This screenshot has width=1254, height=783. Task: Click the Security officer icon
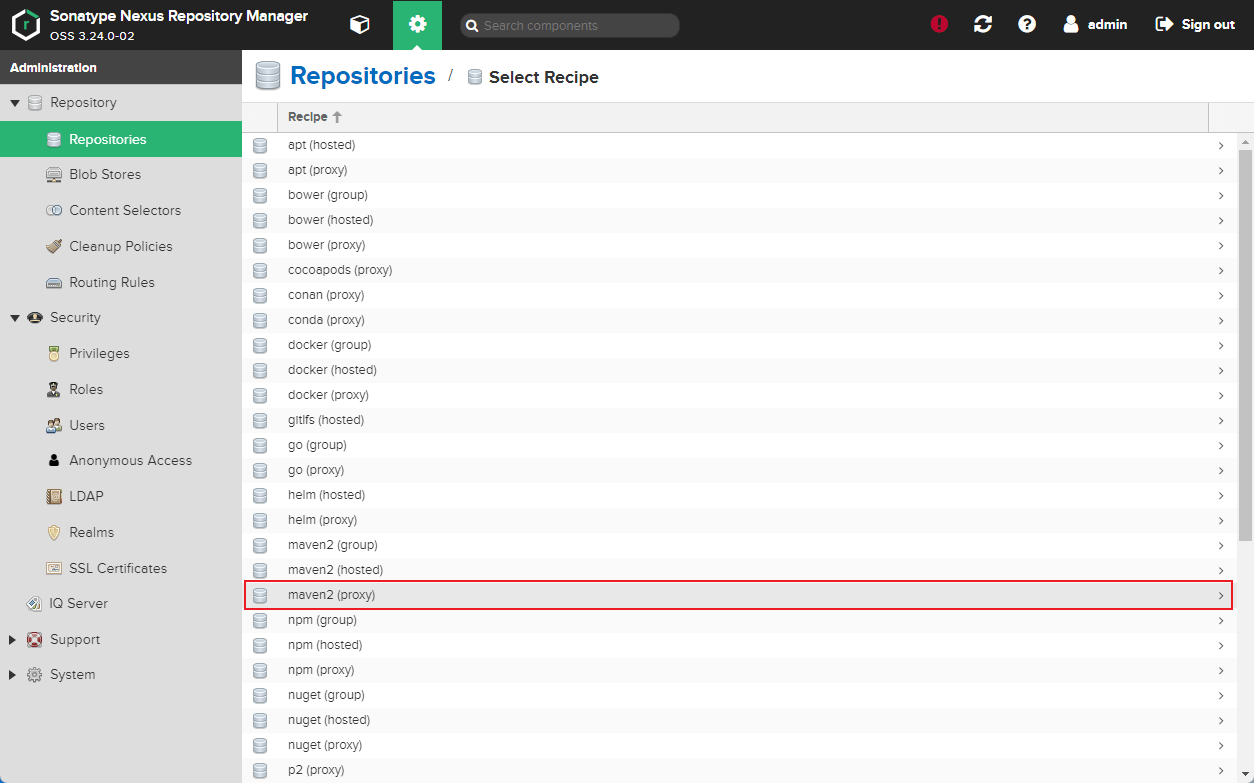click(35, 318)
